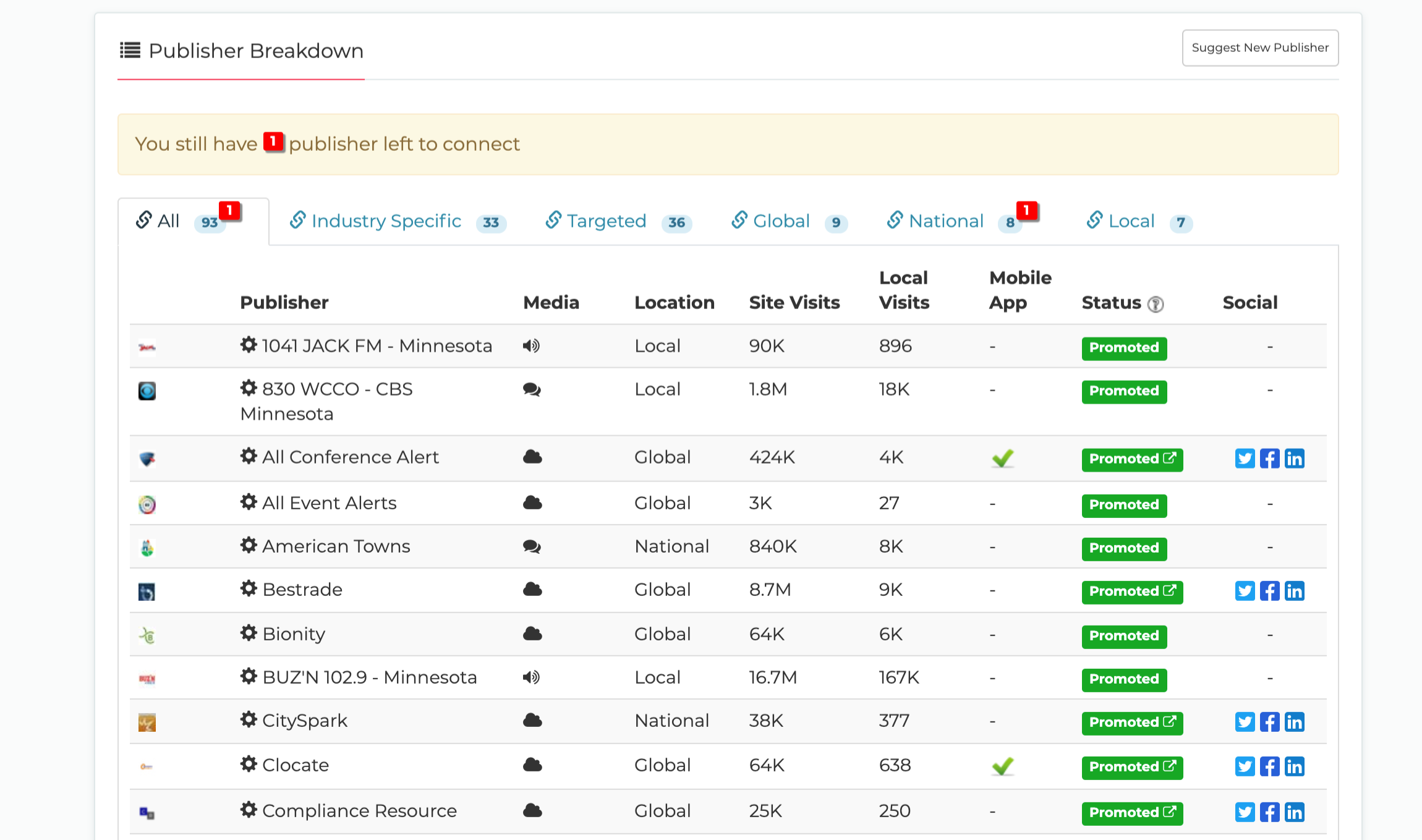Click the Mobile App column header
Image resolution: width=1422 pixels, height=840 pixels.
tap(1020, 291)
